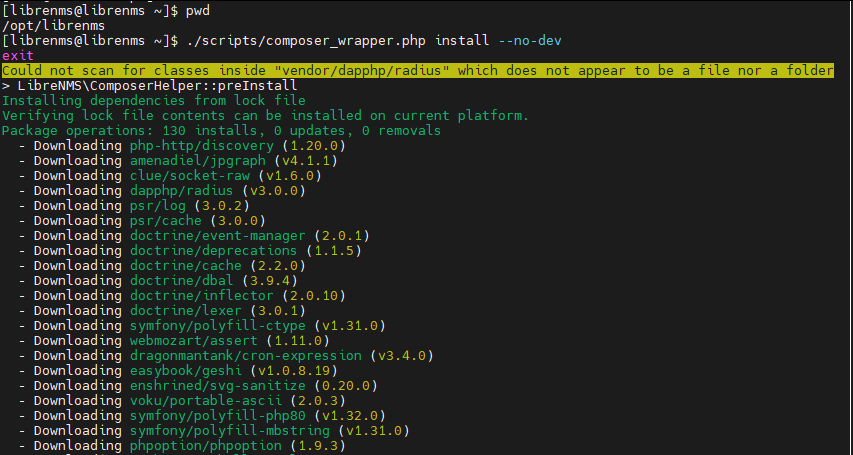Click './scripts/composer_wrapper.php' command text
Viewport: 853px width, 455px height.
306,41
